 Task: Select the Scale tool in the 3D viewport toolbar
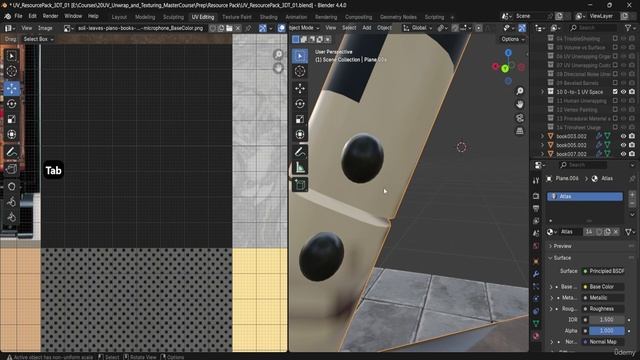[x=300, y=119]
